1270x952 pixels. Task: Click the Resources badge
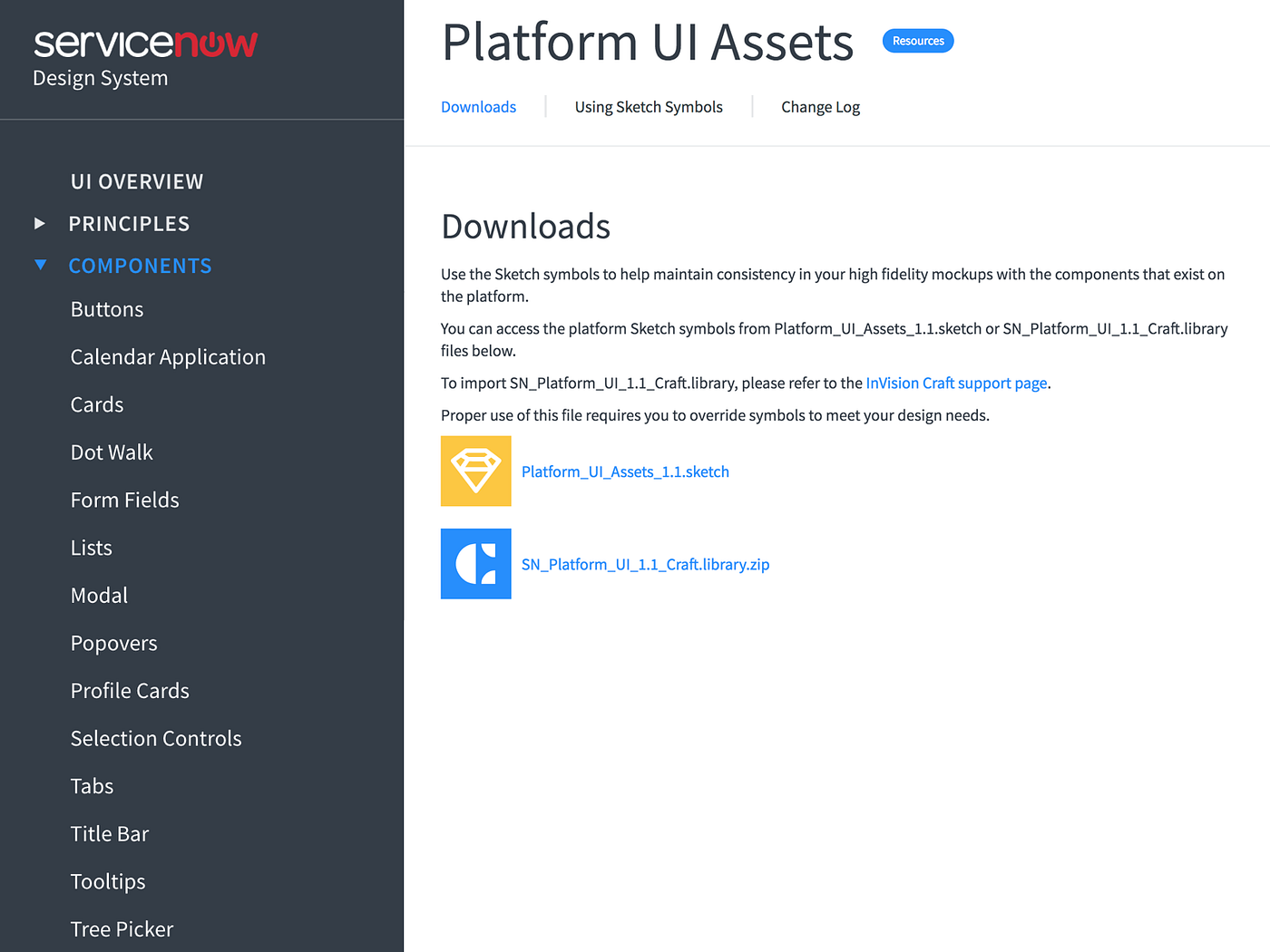pyautogui.click(x=918, y=40)
